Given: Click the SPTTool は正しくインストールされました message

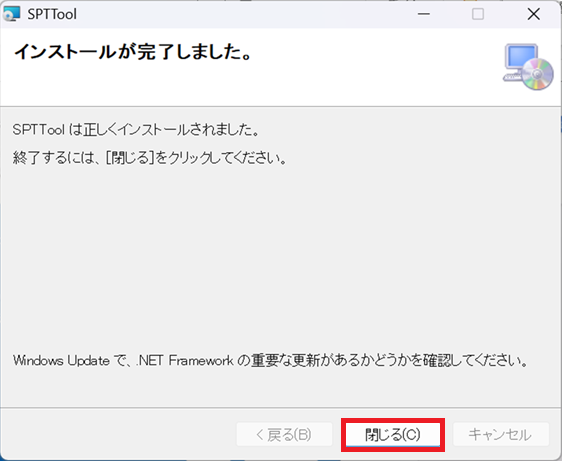Looking at the screenshot, I should (x=136, y=130).
